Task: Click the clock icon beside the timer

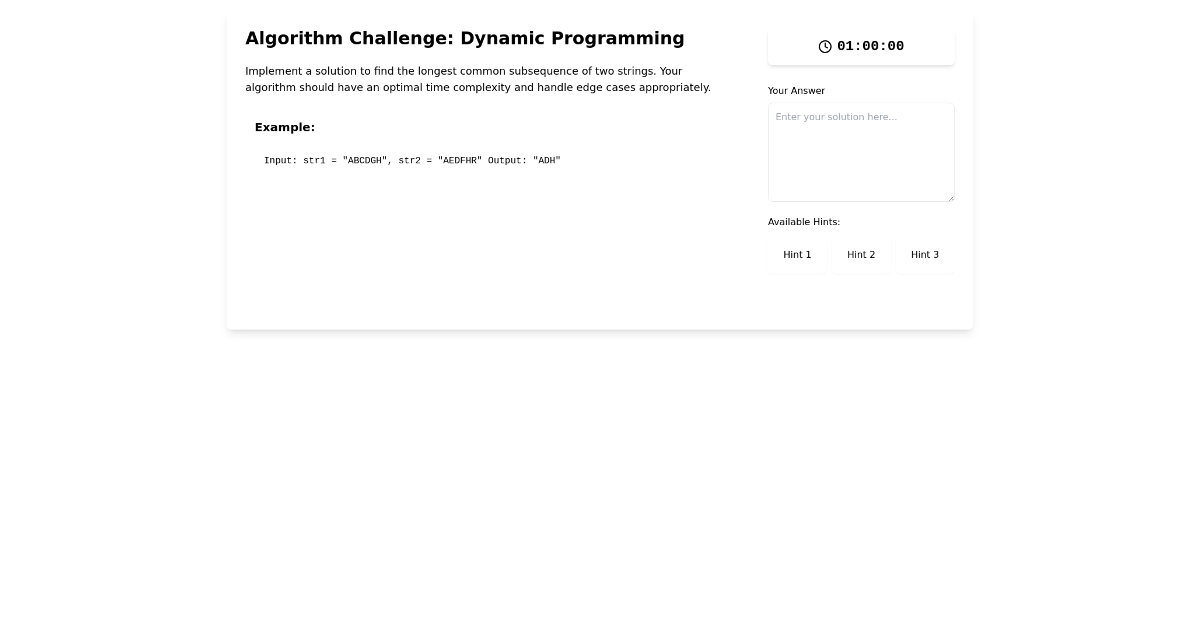Action: coord(825,46)
